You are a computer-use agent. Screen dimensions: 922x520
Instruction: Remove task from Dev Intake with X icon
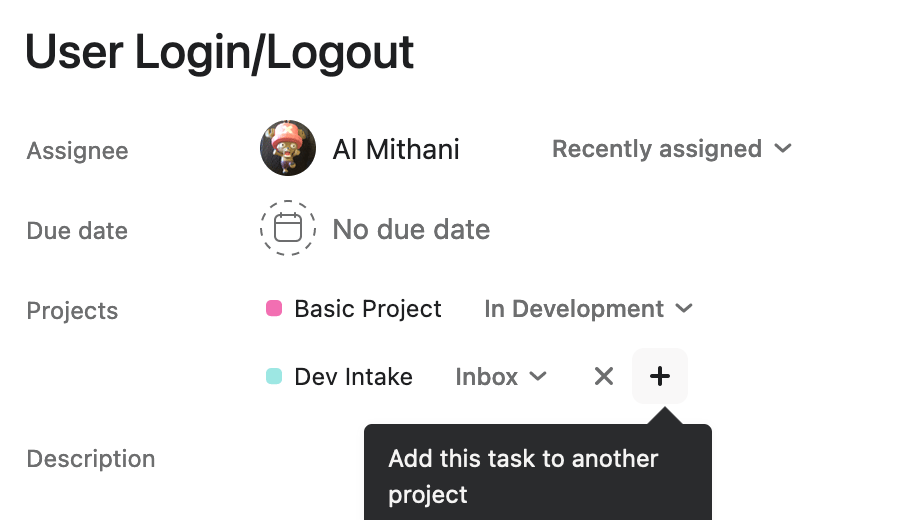tap(604, 376)
